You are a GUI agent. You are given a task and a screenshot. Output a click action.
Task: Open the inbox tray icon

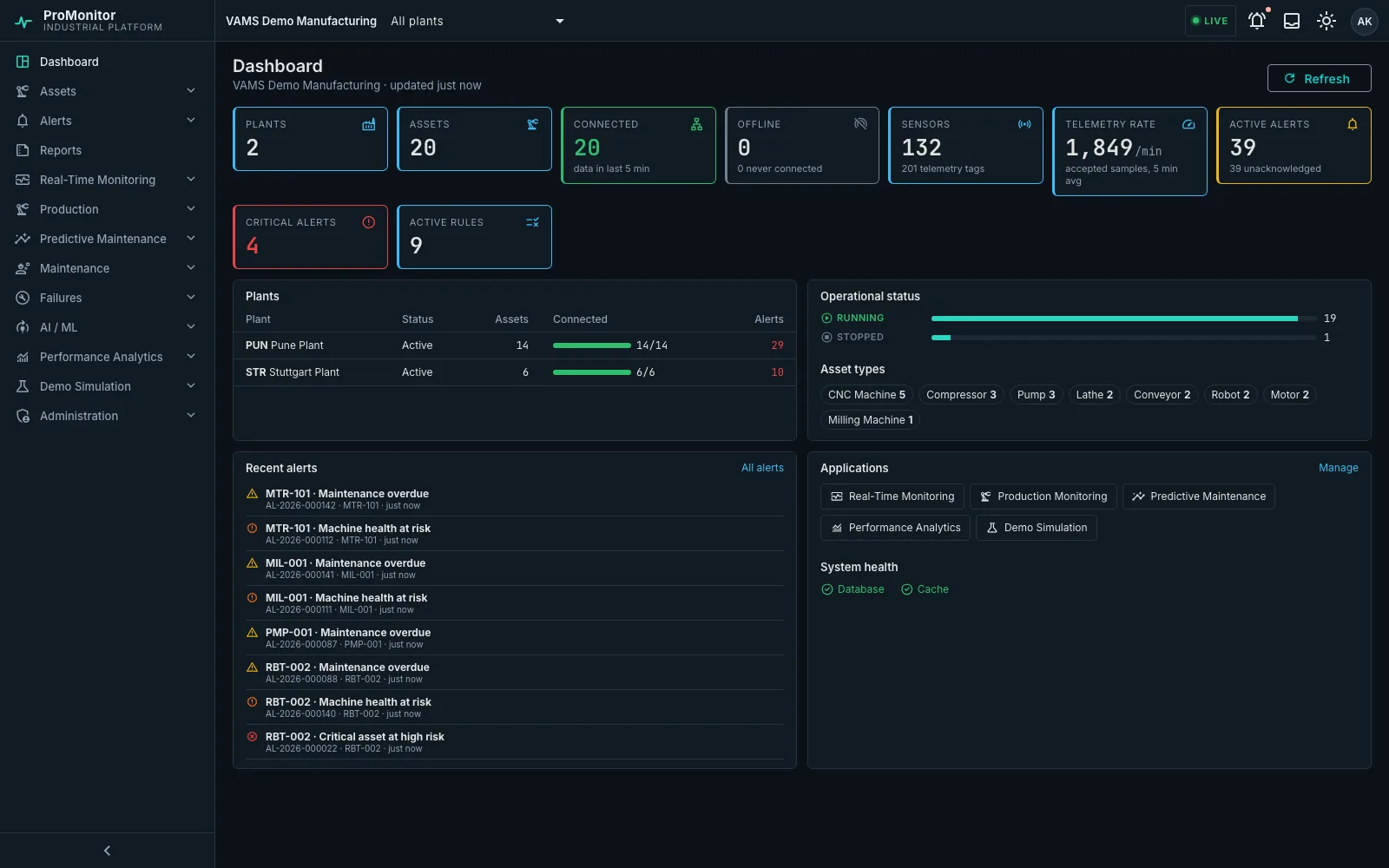point(1292,21)
